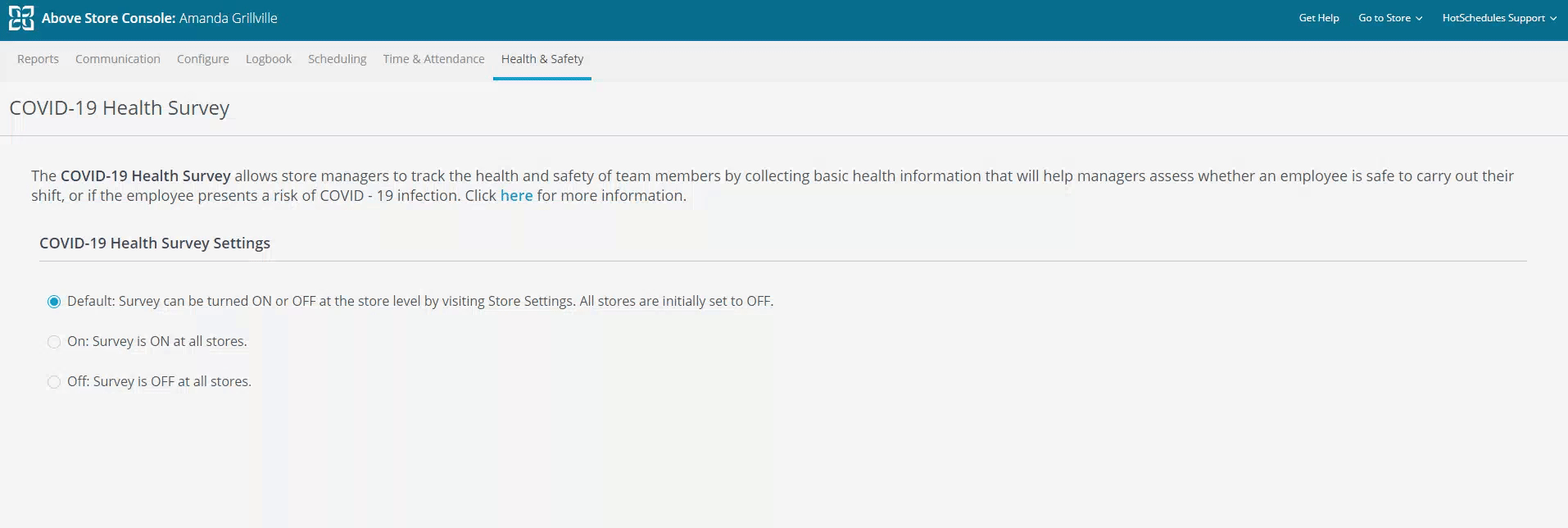Go to the Configure tab
The width and height of the screenshot is (1568, 528).
[203, 59]
